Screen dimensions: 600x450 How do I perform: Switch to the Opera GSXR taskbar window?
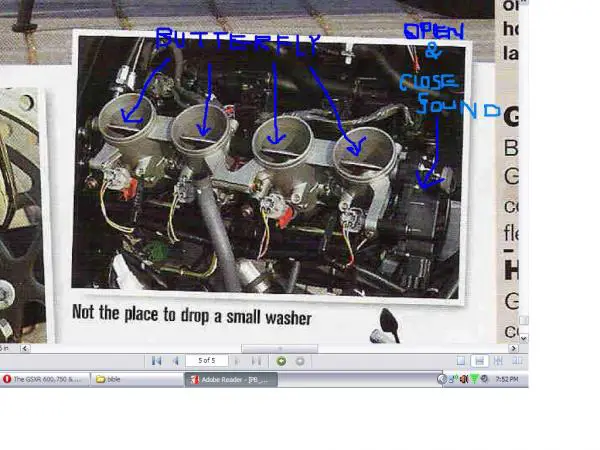point(45,379)
